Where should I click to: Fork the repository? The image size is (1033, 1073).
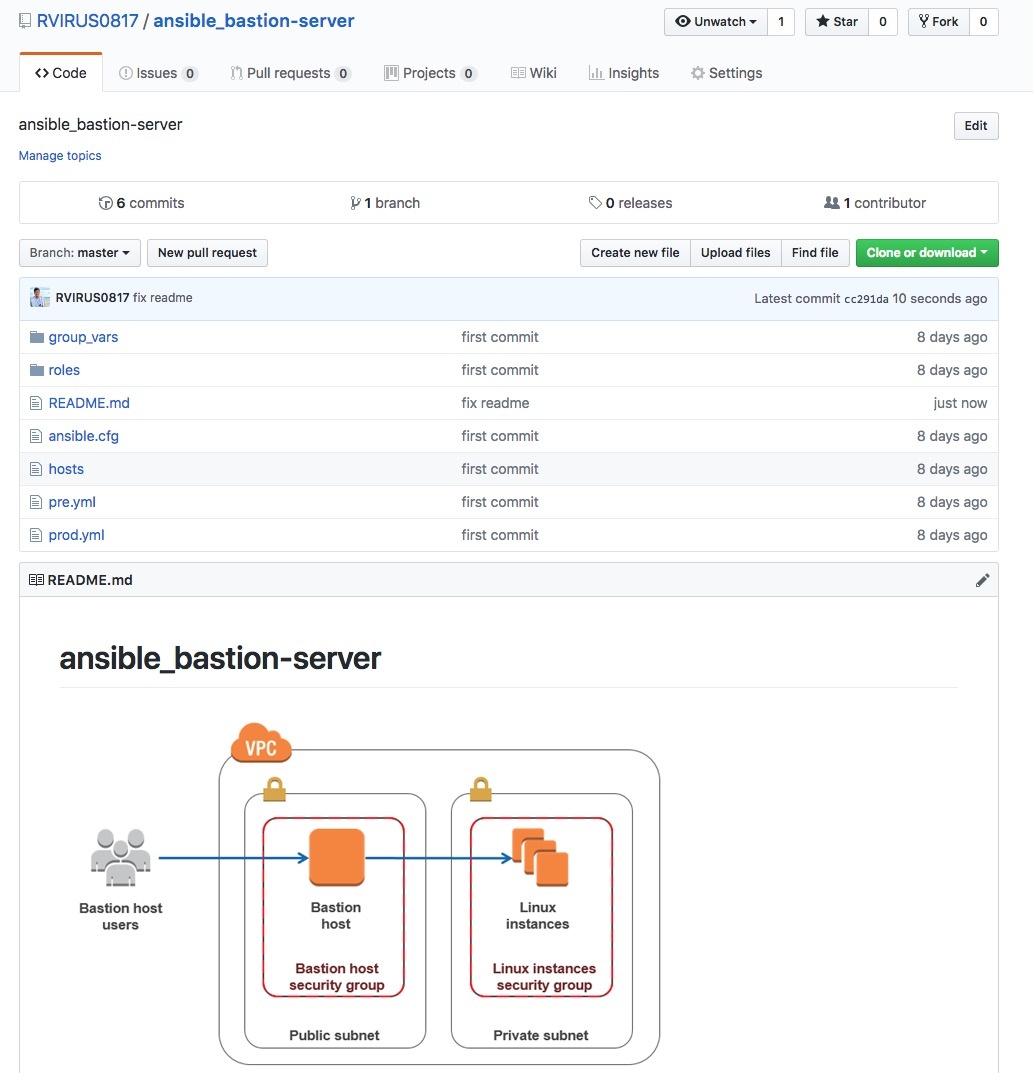click(x=938, y=22)
